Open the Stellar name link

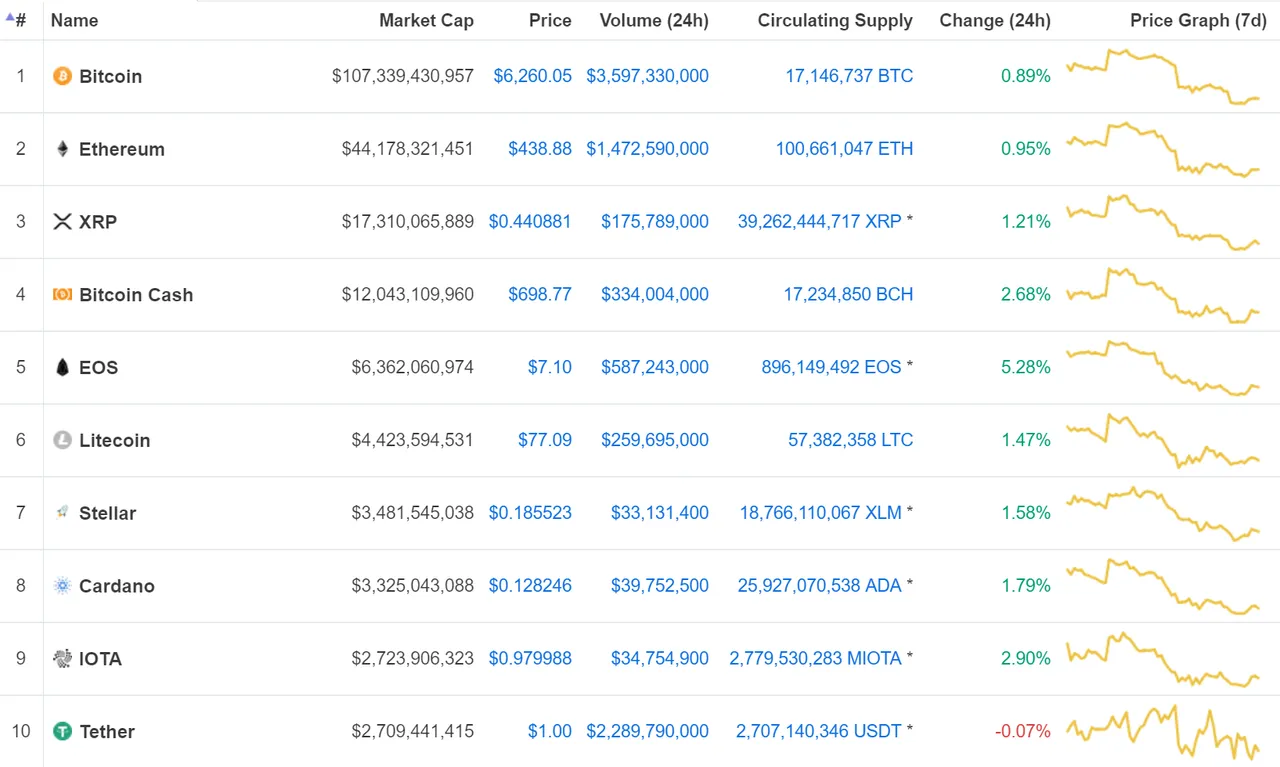coord(107,514)
